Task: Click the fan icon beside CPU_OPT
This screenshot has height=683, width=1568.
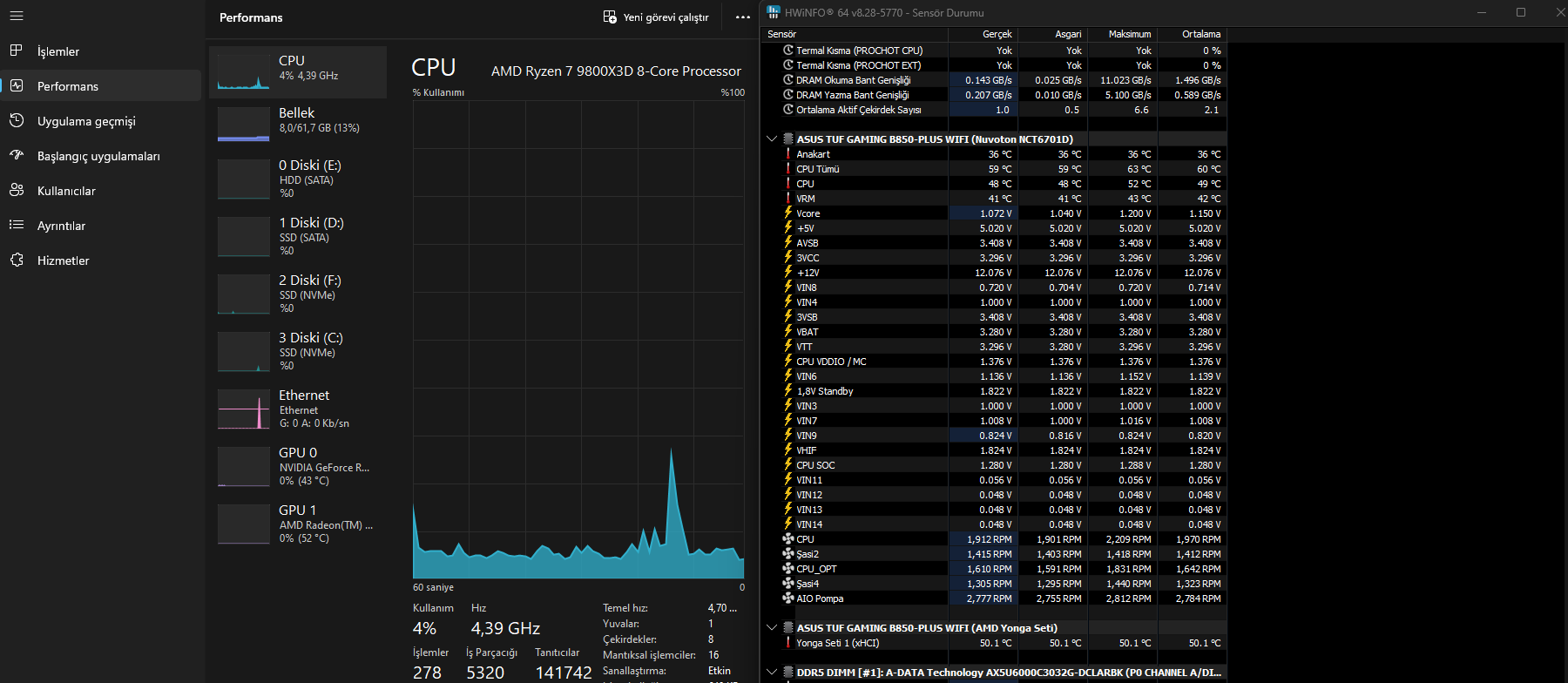Action: 788,569
